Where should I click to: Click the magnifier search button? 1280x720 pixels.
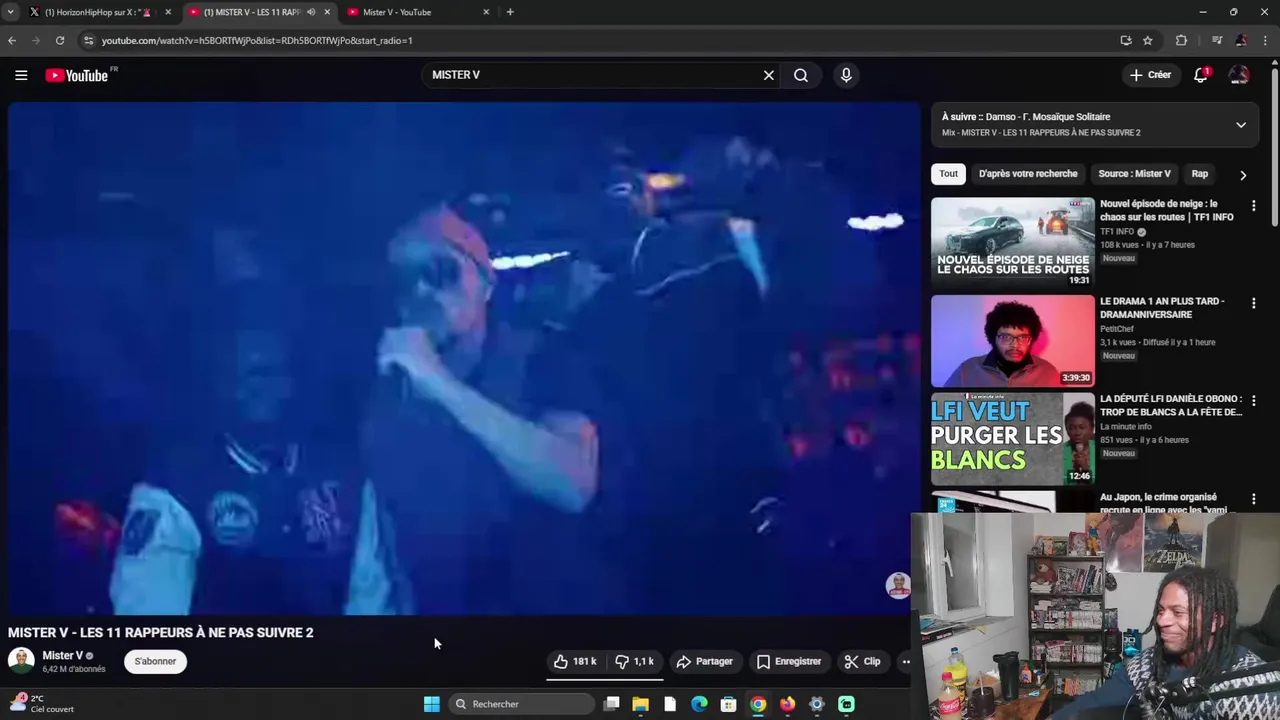(801, 75)
